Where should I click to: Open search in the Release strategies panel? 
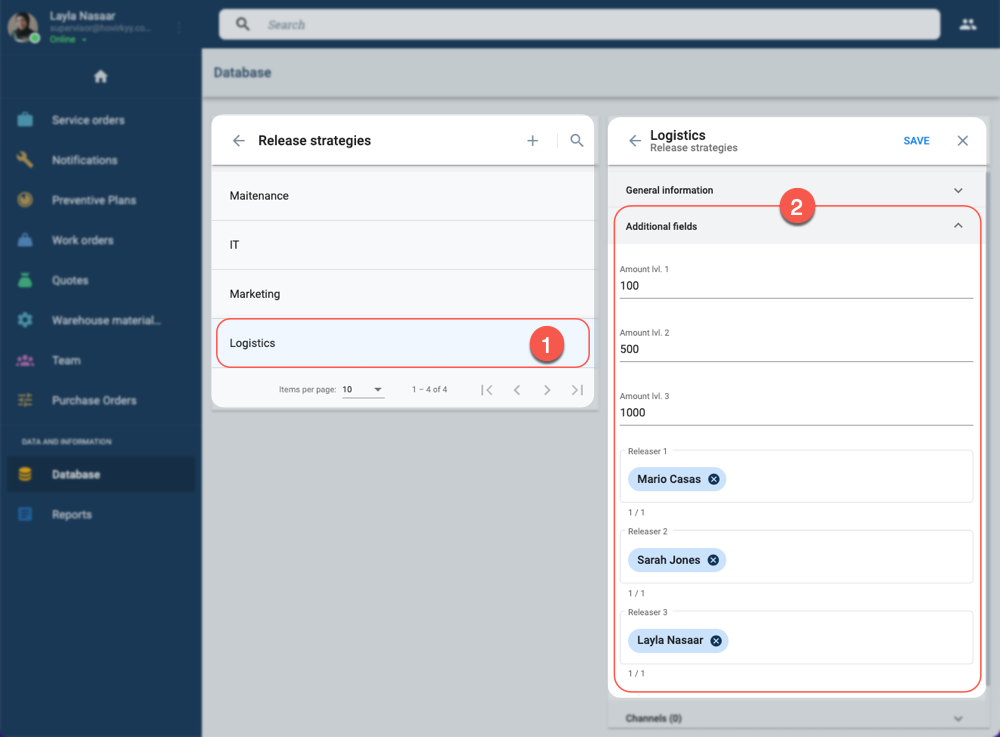click(576, 141)
